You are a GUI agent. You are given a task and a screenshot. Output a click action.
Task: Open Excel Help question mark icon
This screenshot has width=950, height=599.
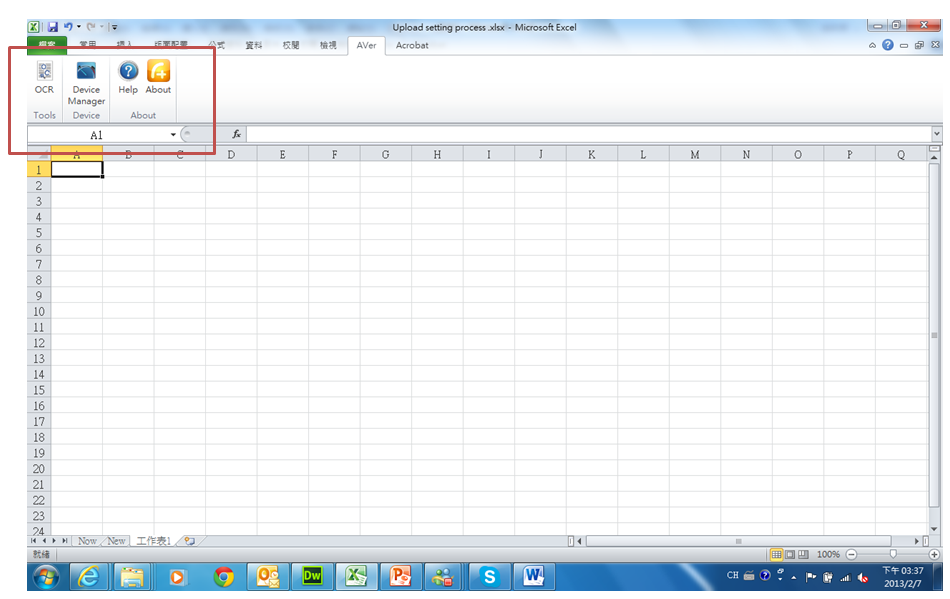point(888,45)
